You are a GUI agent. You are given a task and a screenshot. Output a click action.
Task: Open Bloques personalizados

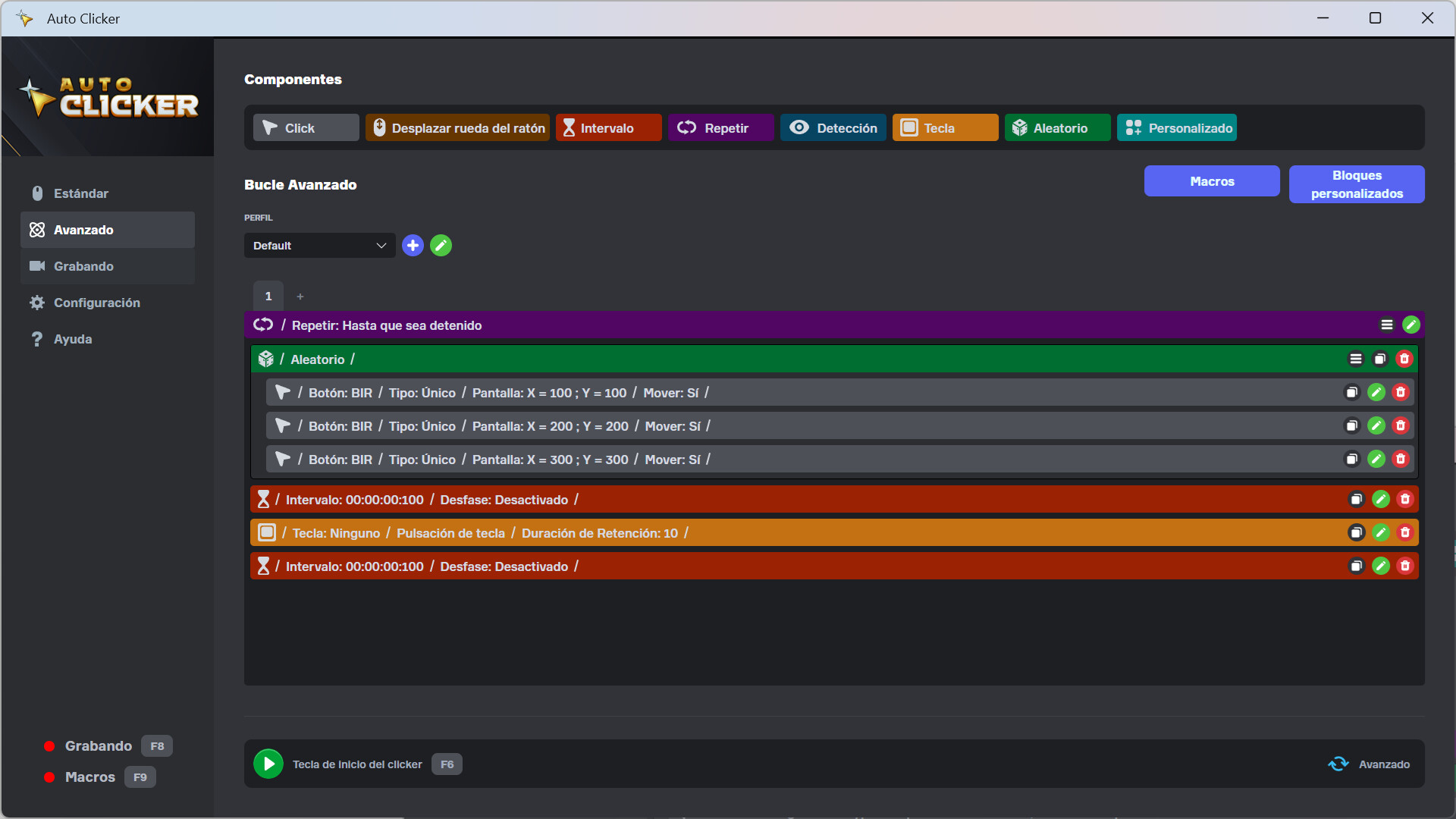[x=1357, y=184]
